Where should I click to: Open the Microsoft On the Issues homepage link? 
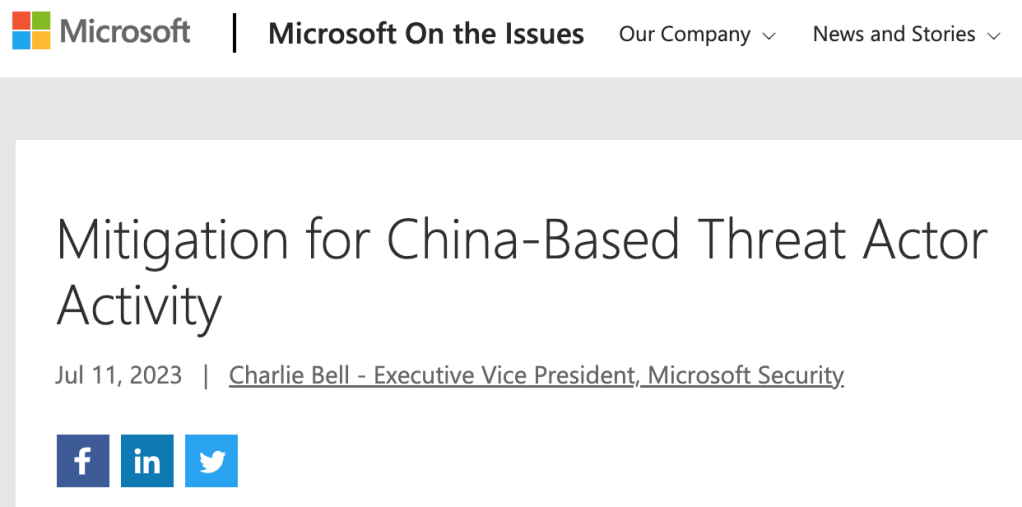[426, 34]
